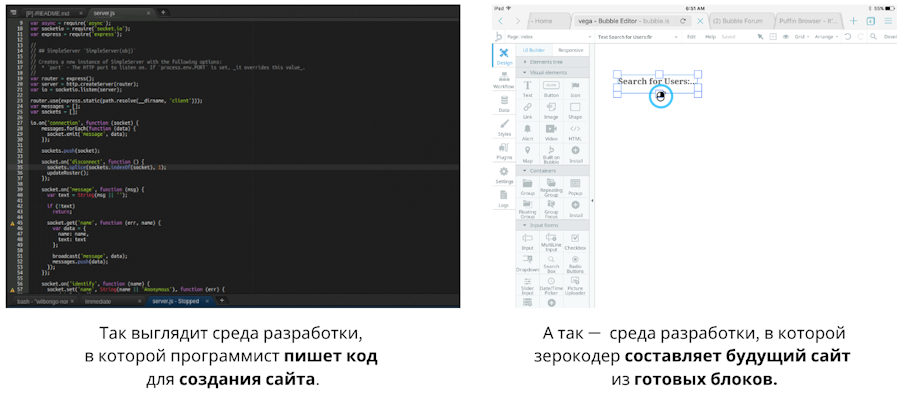Open the Grid dropdown in Bubble toolbar
900x396 pixels.
(801, 37)
